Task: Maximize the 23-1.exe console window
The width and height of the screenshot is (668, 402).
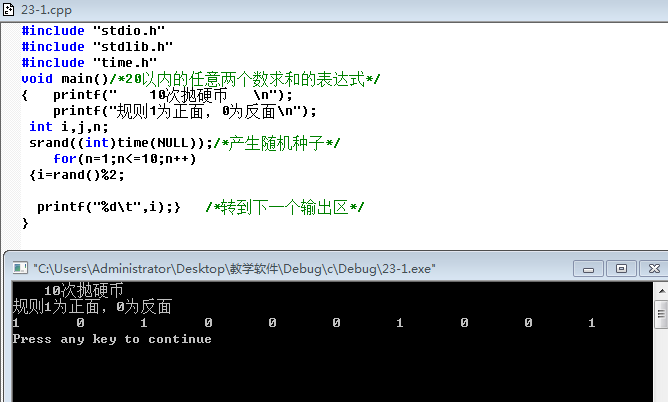Action: 621,269
